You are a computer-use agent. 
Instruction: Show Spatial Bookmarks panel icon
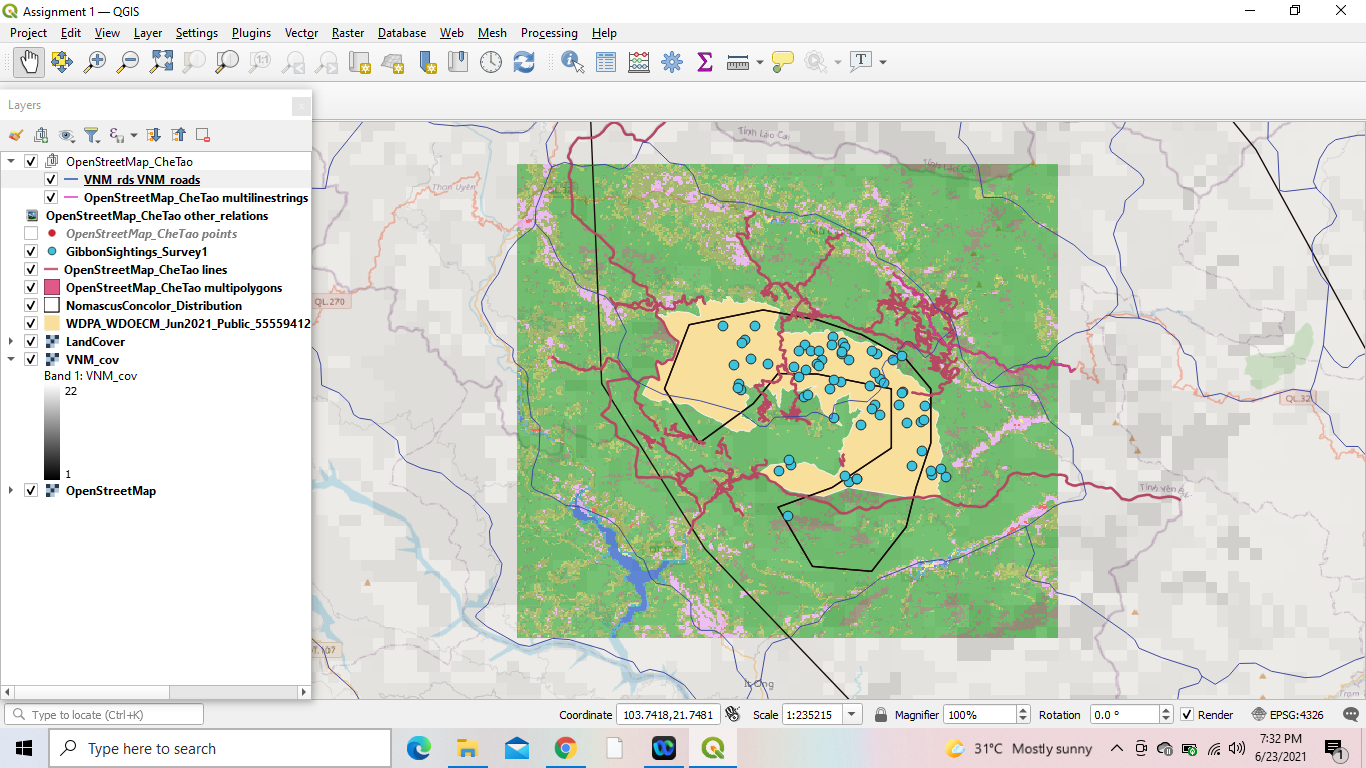click(458, 62)
